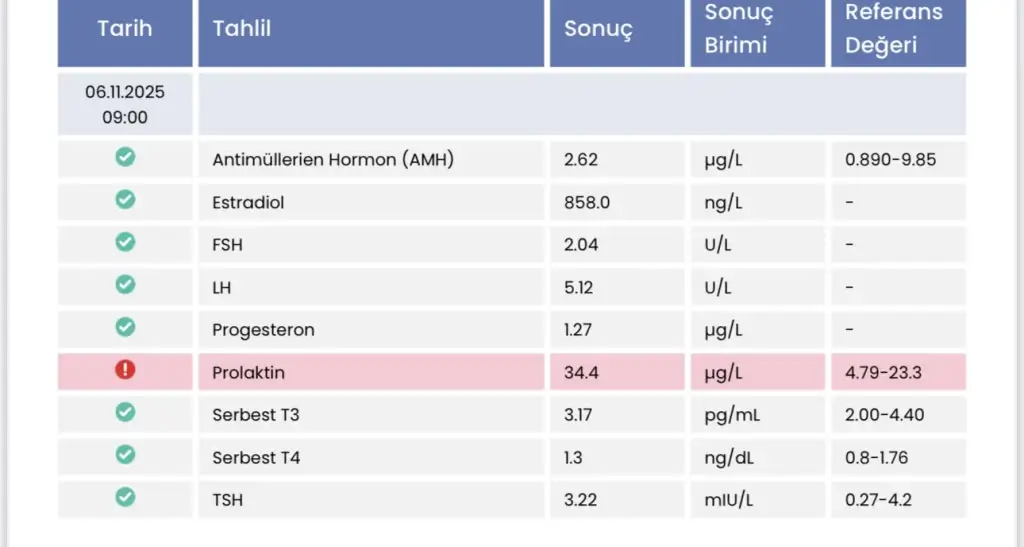This screenshot has height=547, width=1024.
Task: Open the 06.11.2025 09:00 date cell
Action: pyautogui.click(x=125, y=104)
